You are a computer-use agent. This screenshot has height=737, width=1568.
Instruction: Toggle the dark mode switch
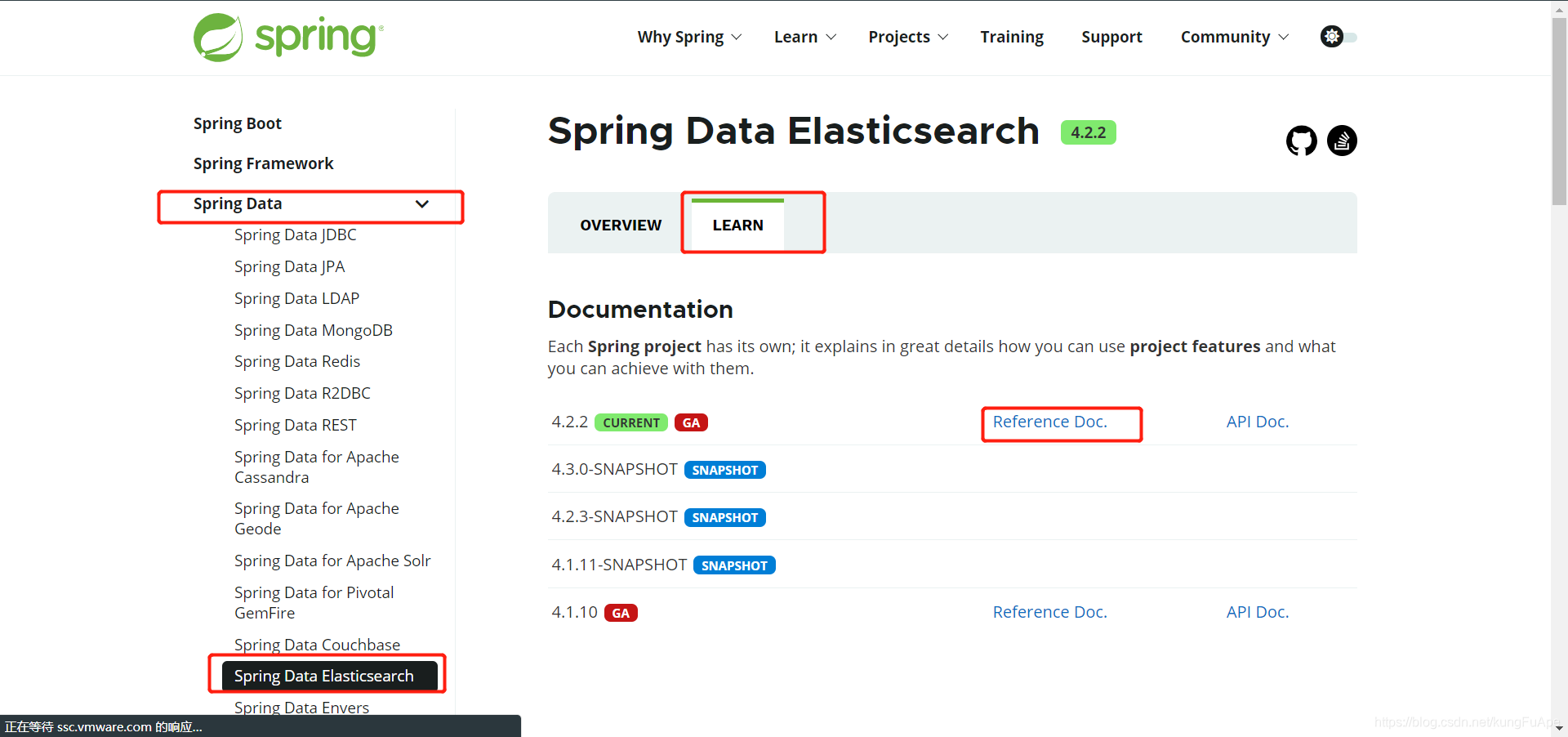(1339, 37)
